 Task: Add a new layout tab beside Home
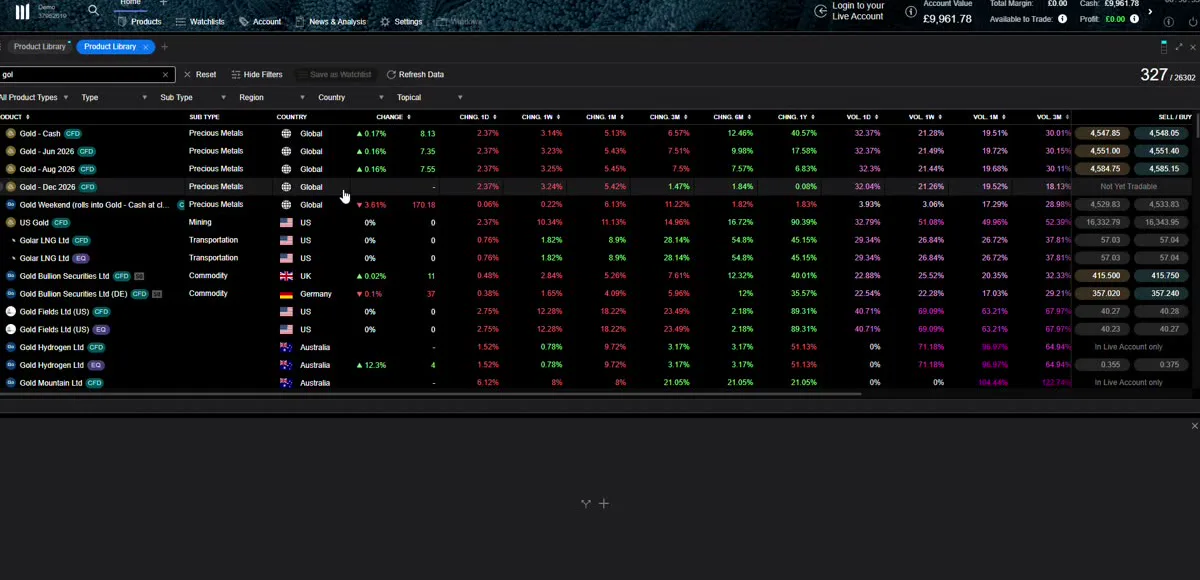[x=164, y=3]
